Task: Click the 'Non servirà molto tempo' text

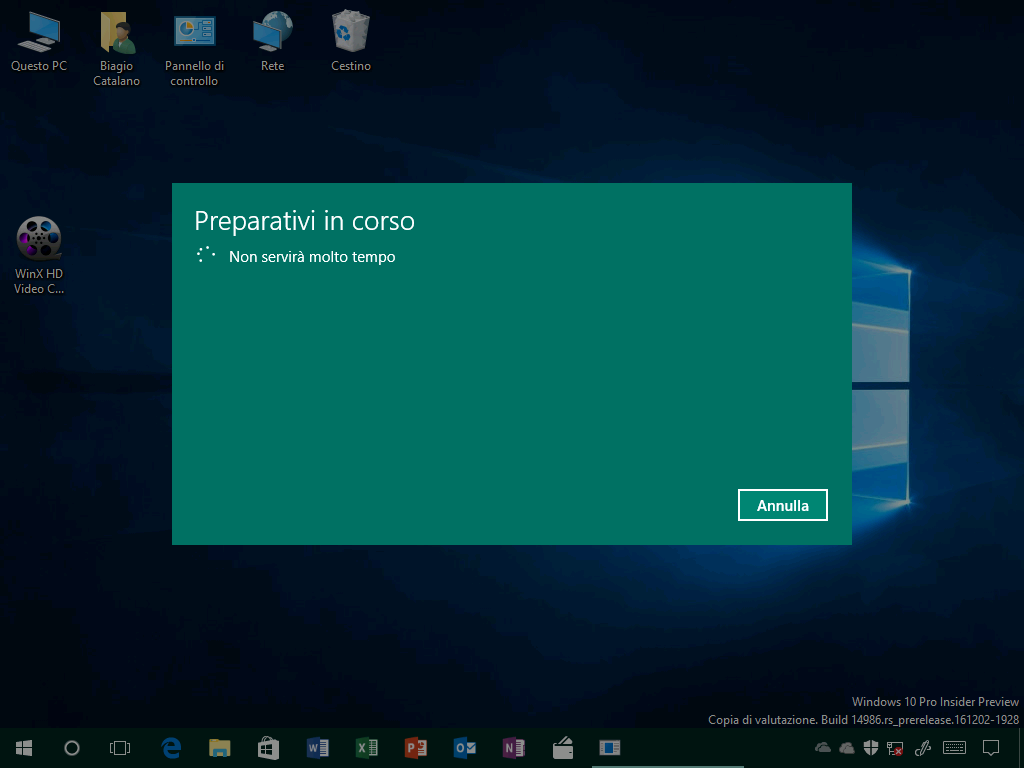Action: pos(312,257)
